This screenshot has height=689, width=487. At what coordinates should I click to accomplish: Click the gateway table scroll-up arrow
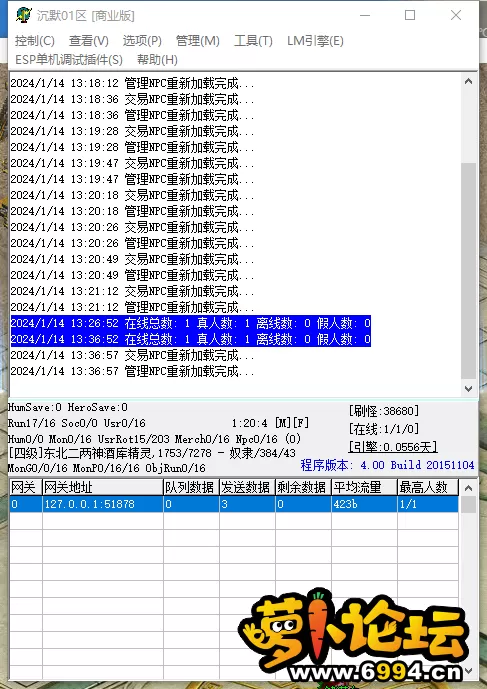[469, 488]
